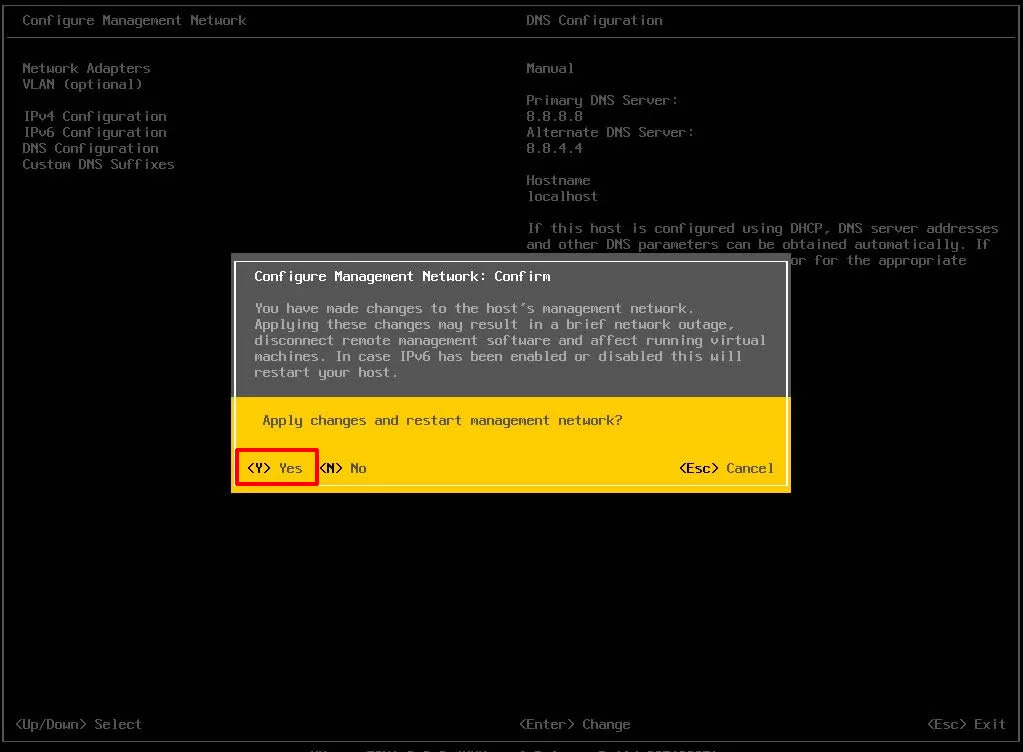Image resolution: width=1023 pixels, height=752 pixels.
Task: Click the Enter Change hint at bottom
Action: (575, 724)
